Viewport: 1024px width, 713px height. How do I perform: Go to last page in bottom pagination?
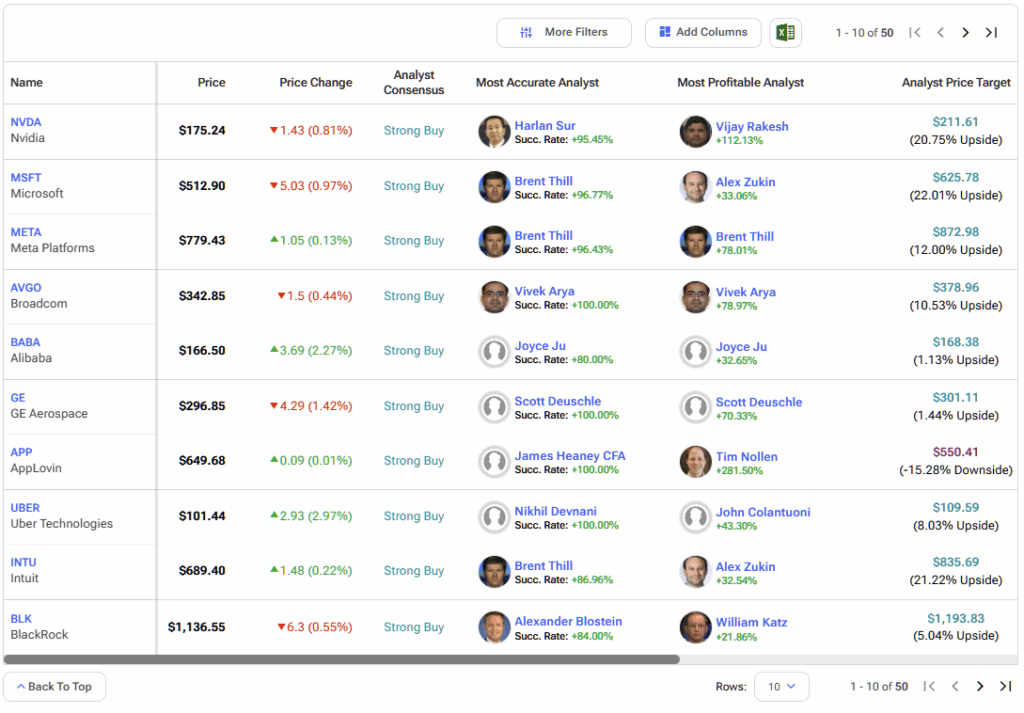point(1006,686)
